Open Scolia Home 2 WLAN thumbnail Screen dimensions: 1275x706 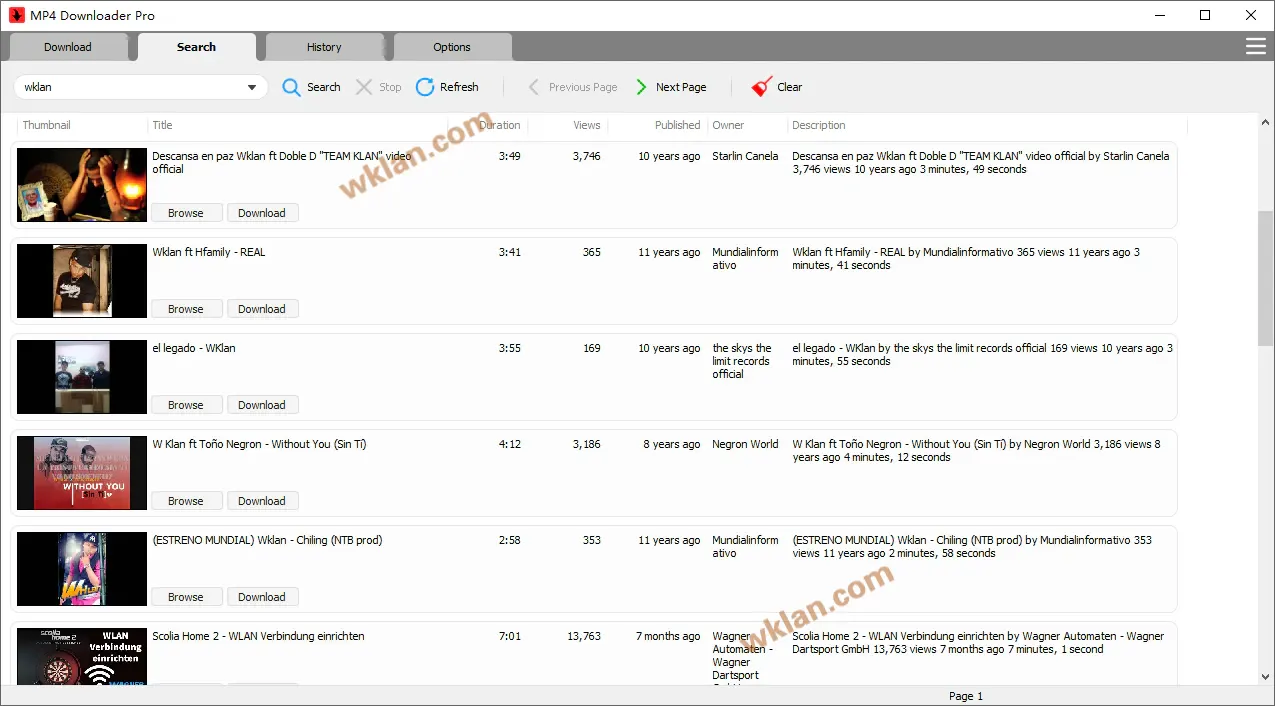[82, 656]
